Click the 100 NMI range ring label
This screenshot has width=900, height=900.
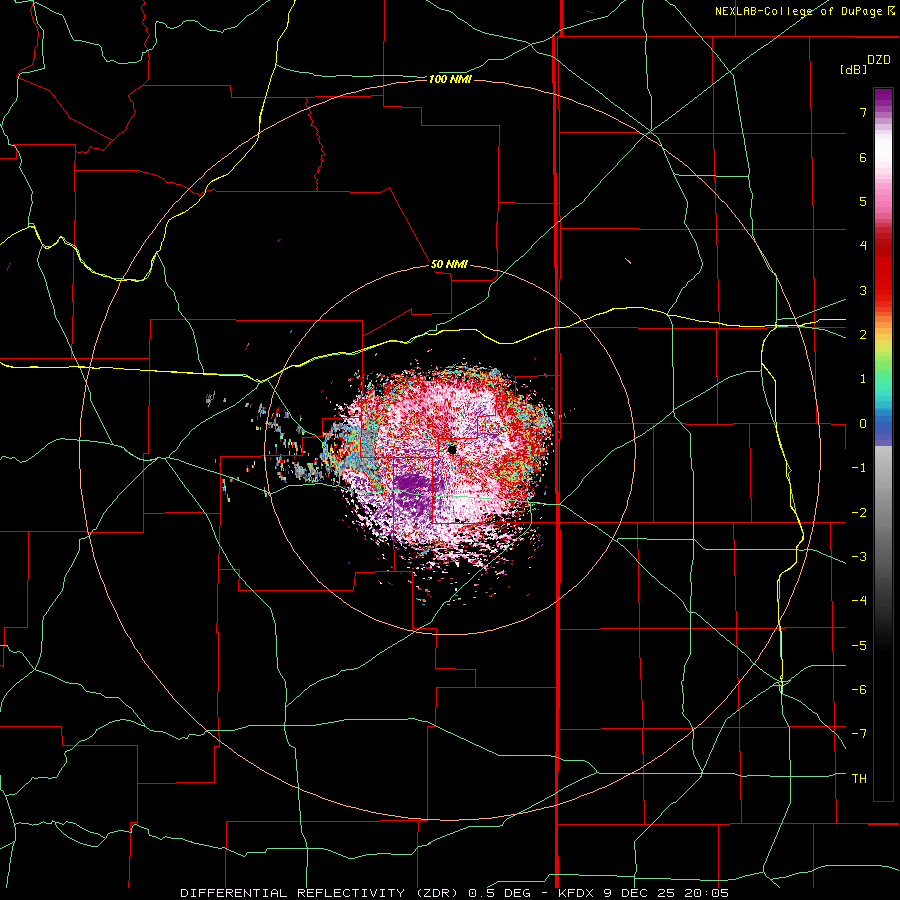click(450, 79)
